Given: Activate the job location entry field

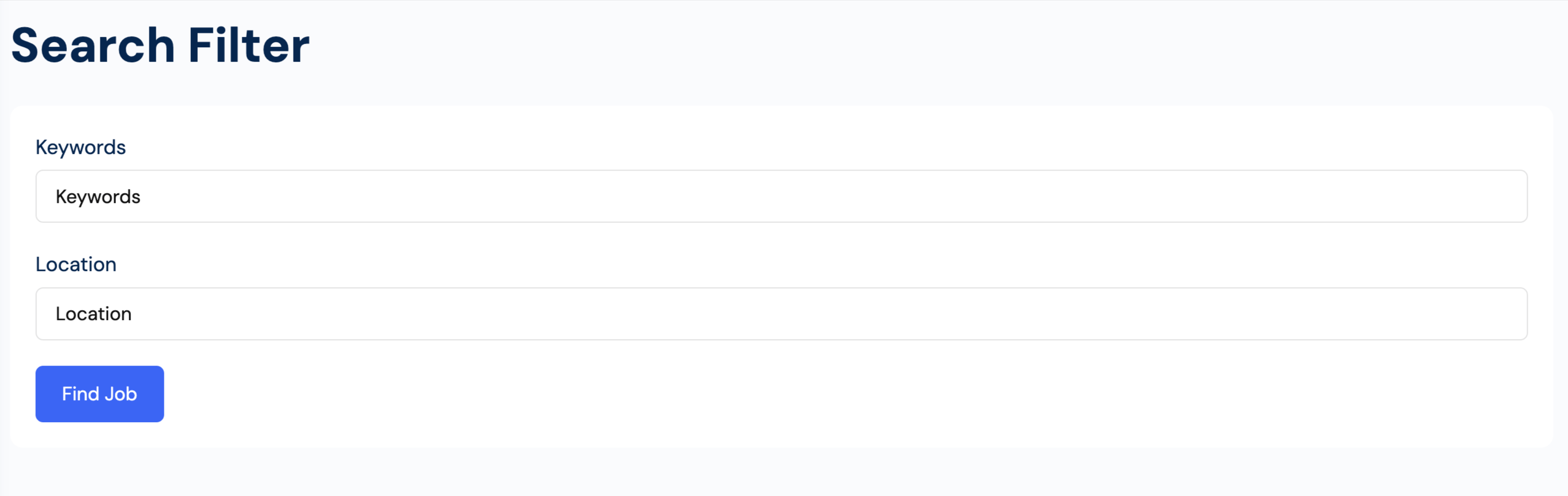Looking at the screenshot, I should coord(781,313).
